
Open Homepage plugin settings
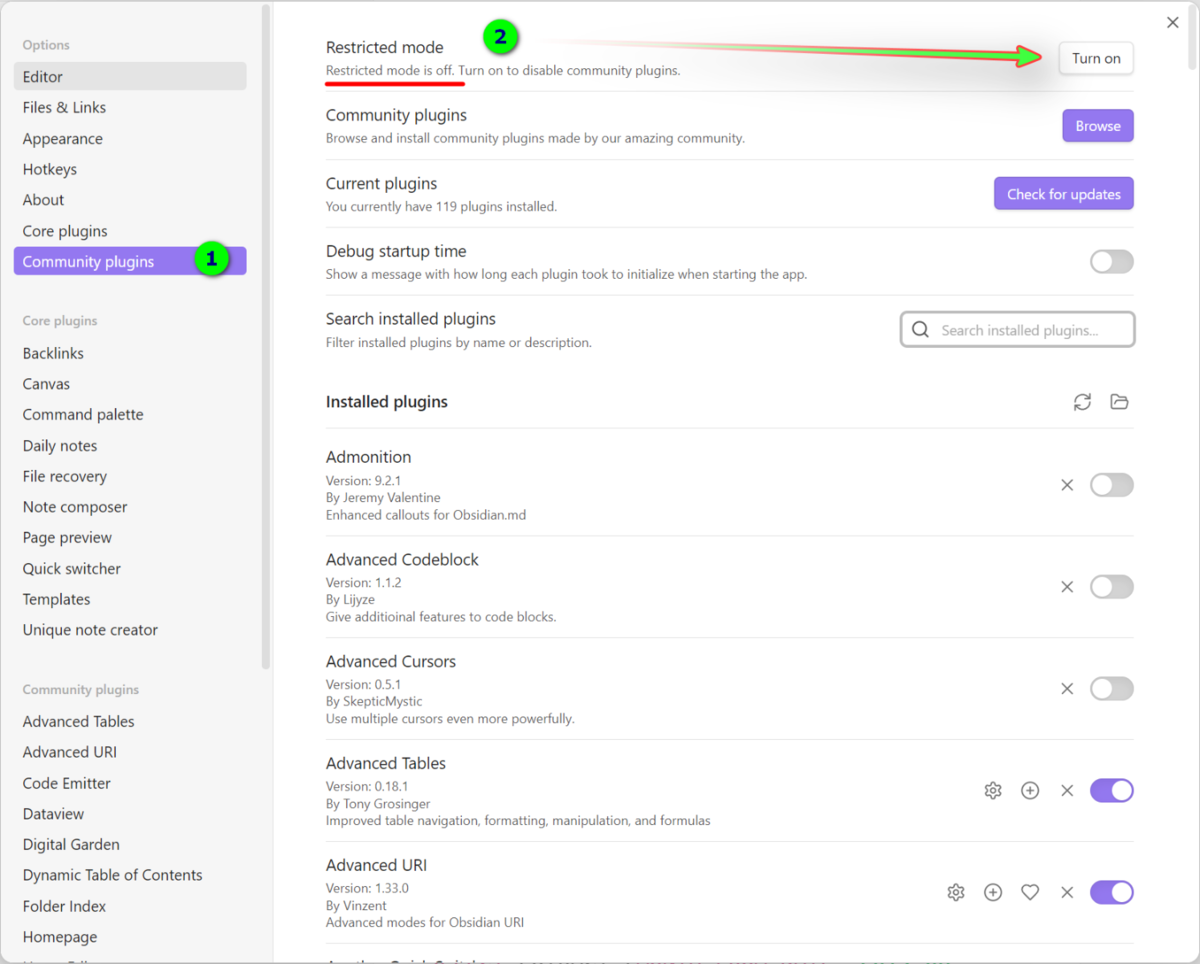click(x=130, y=937)
